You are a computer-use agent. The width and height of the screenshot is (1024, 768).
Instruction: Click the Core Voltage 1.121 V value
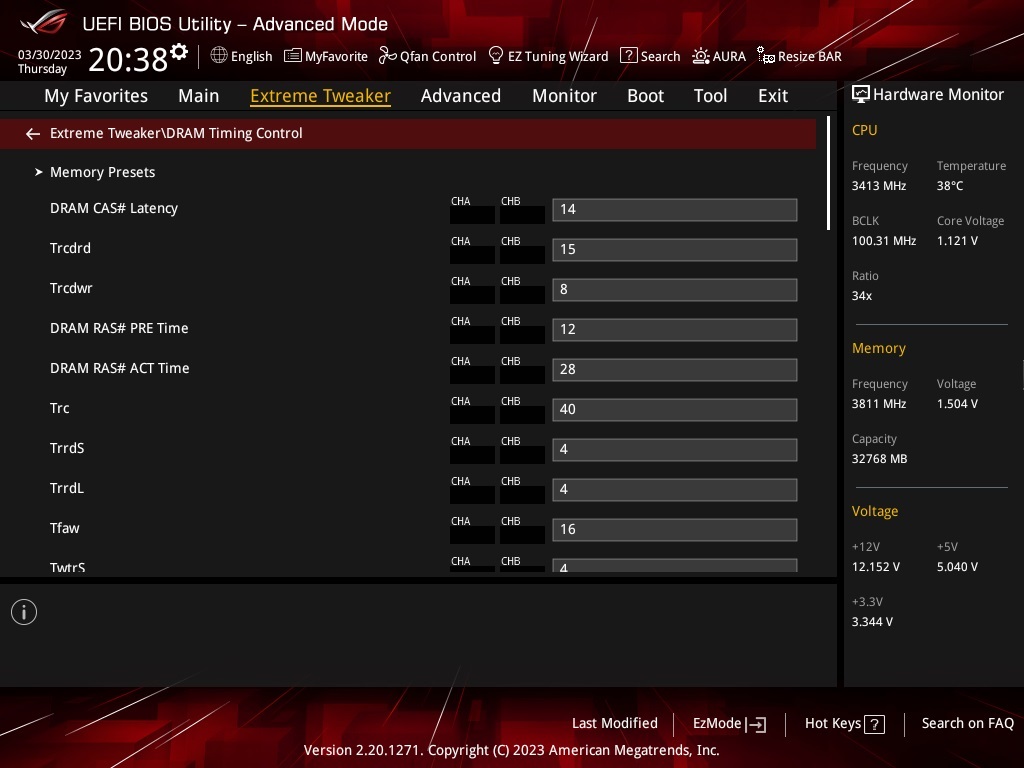tap(957, 240)
